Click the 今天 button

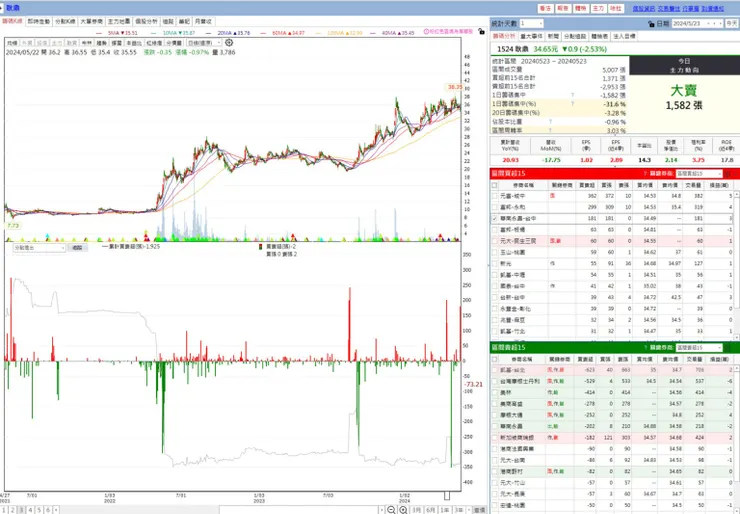tap(732, 24)
